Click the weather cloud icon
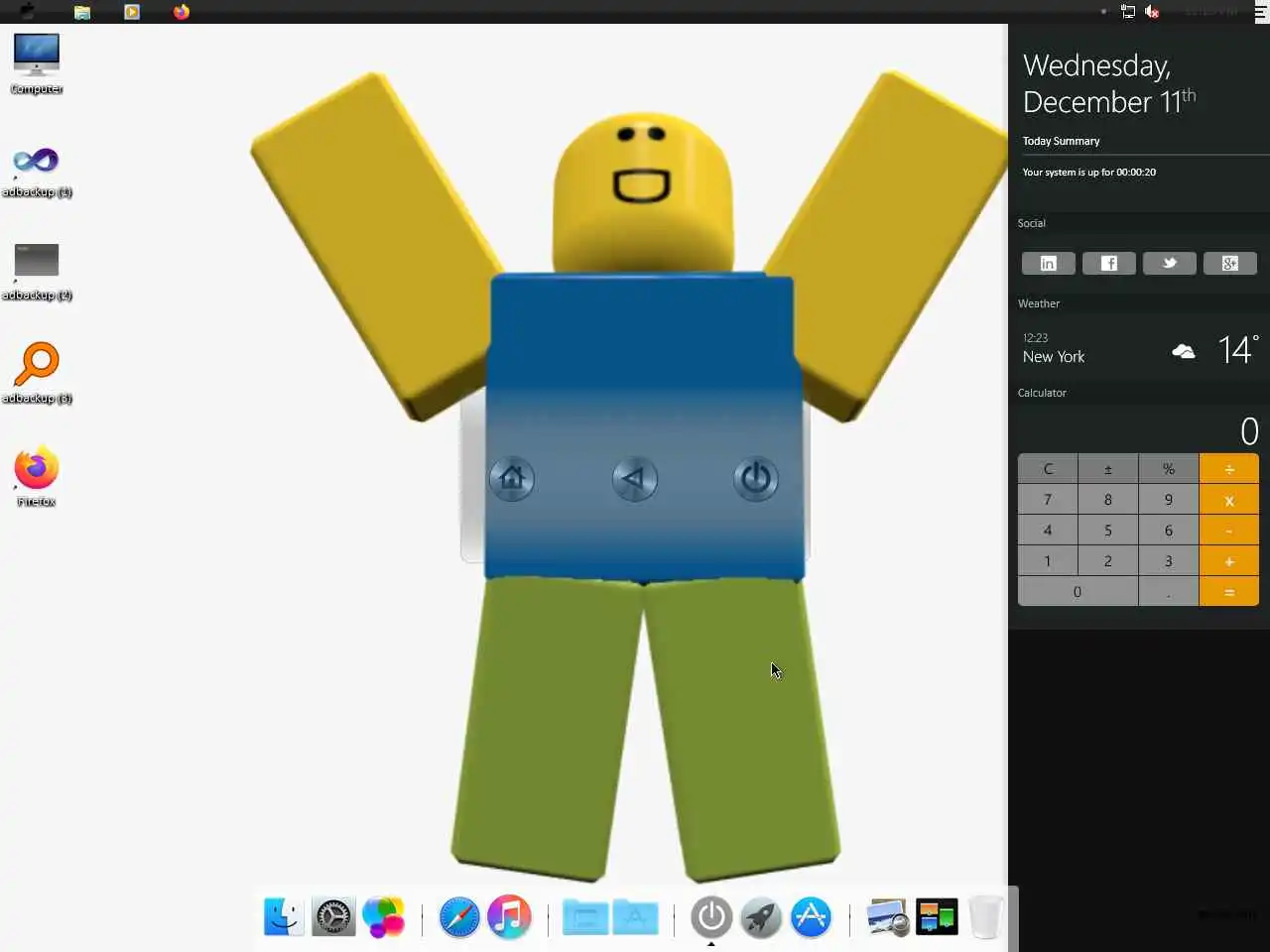This screenshot has height=952, width=1270. 1184,351
